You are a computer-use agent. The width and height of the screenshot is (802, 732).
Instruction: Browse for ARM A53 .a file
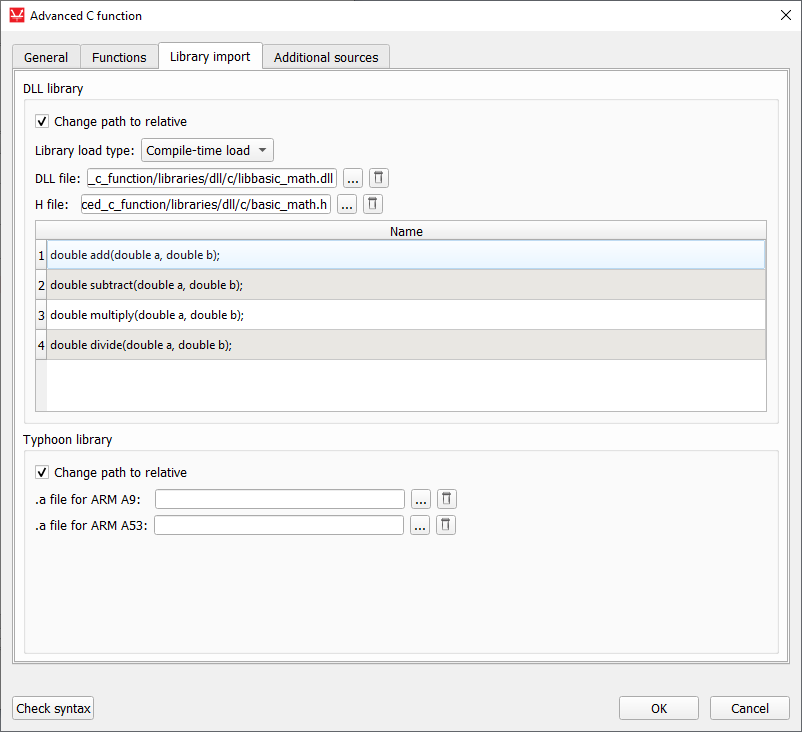click(x=419, y=525)
